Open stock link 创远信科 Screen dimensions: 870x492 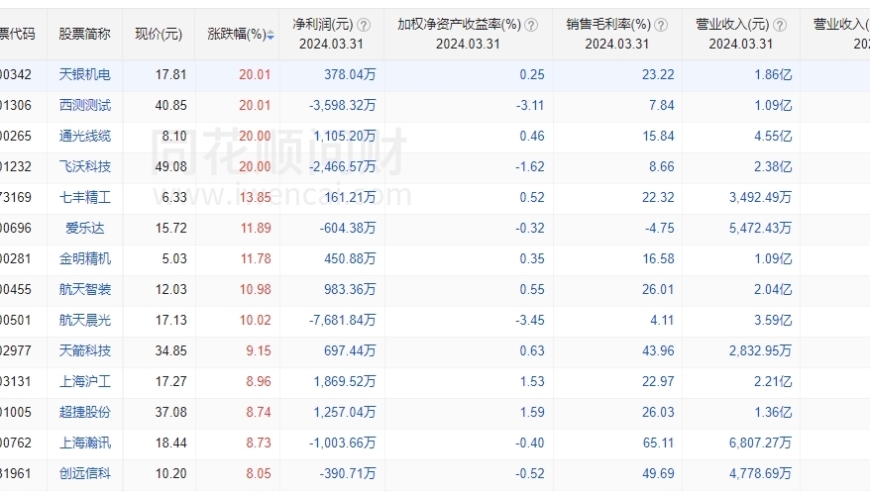coord(85,474)
